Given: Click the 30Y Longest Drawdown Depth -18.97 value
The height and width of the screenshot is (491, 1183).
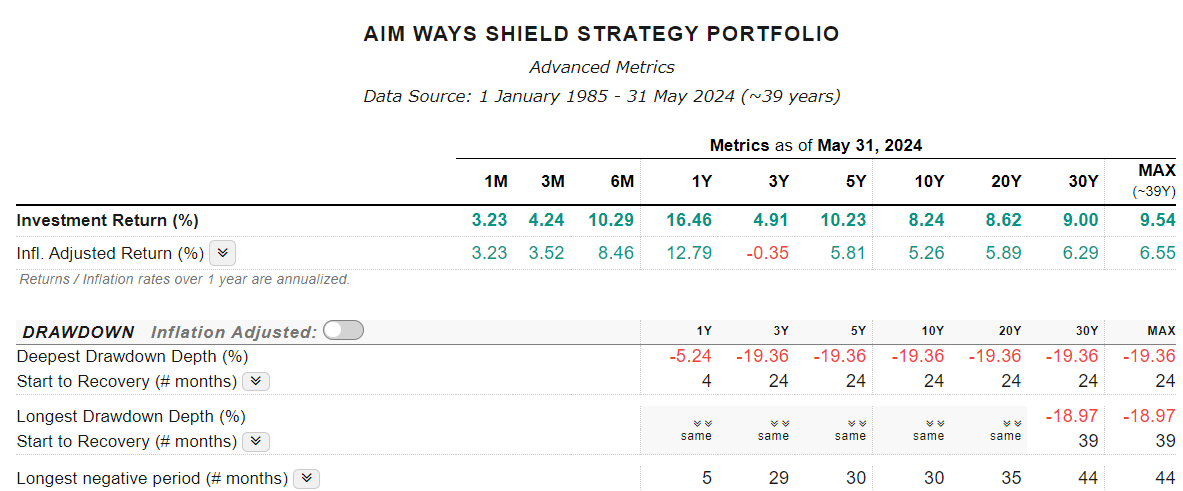Looking at the screenshot, I should (x=1072, y=416).
